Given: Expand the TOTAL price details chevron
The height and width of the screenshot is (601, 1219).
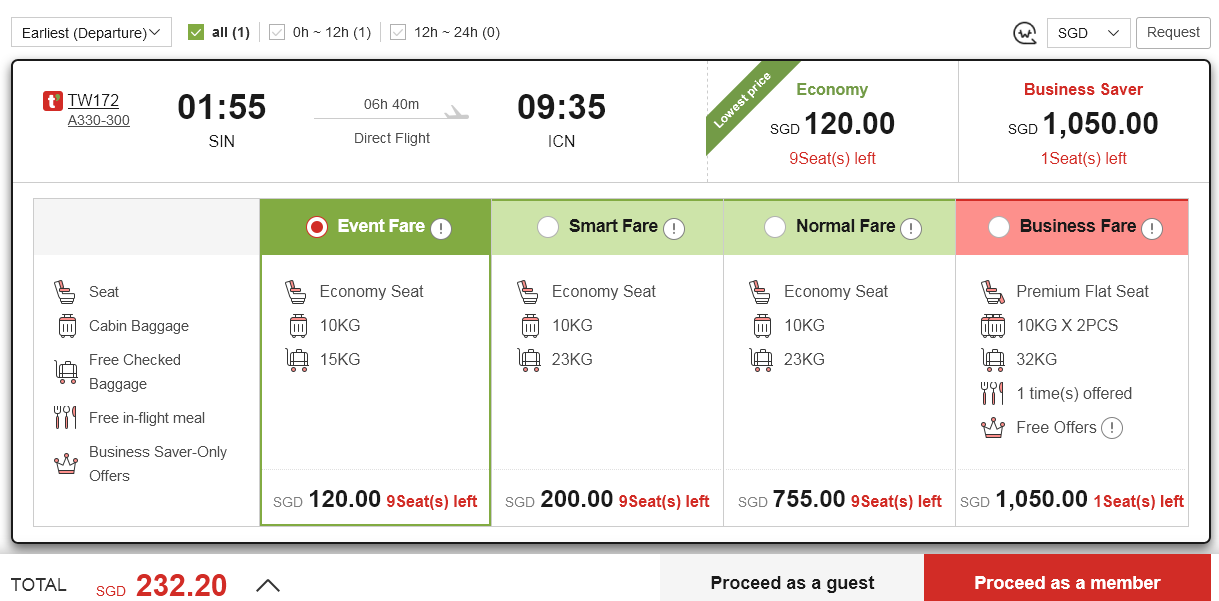Looking at the screenshot, I should [268, 585].
